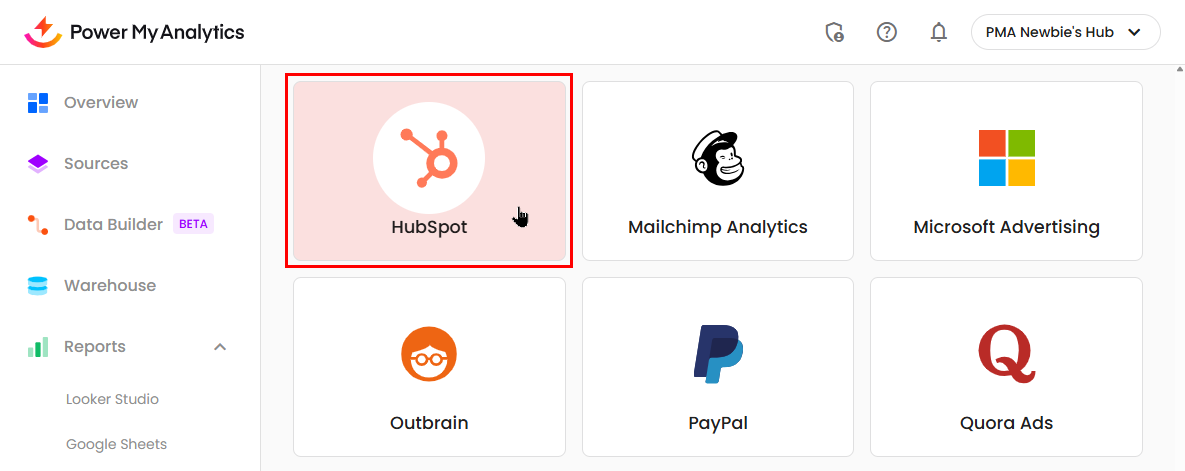Open the shield security icon

[834, 32]
